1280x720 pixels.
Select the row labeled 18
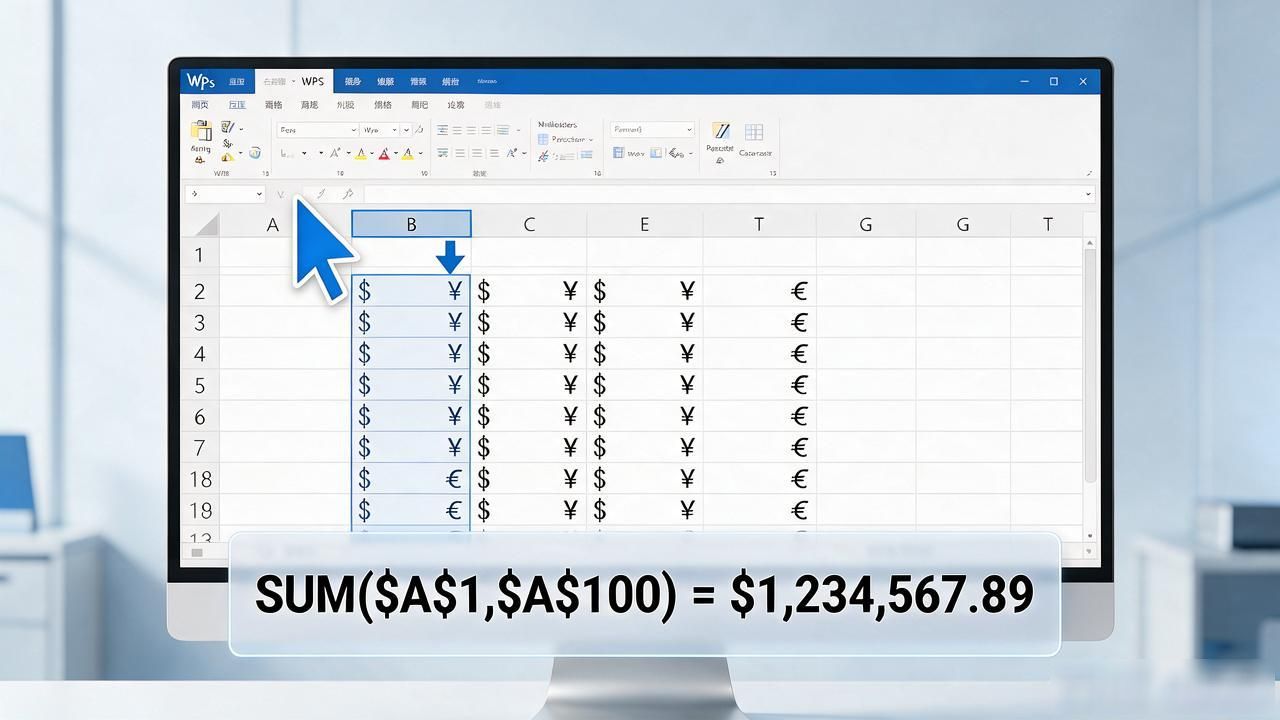tap(201, 479)
